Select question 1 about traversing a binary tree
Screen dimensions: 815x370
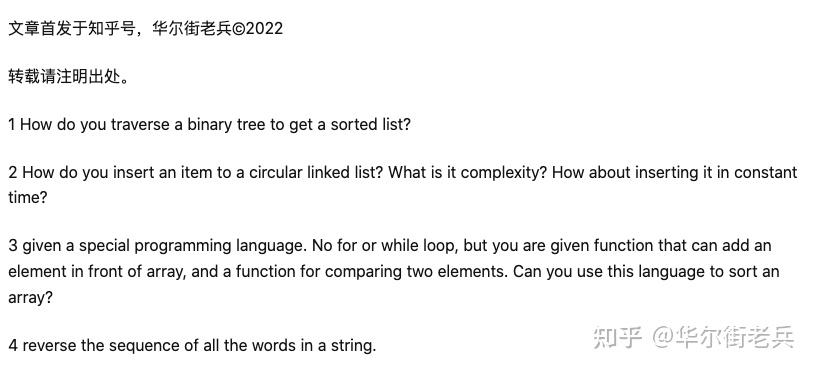coord(209,125)
